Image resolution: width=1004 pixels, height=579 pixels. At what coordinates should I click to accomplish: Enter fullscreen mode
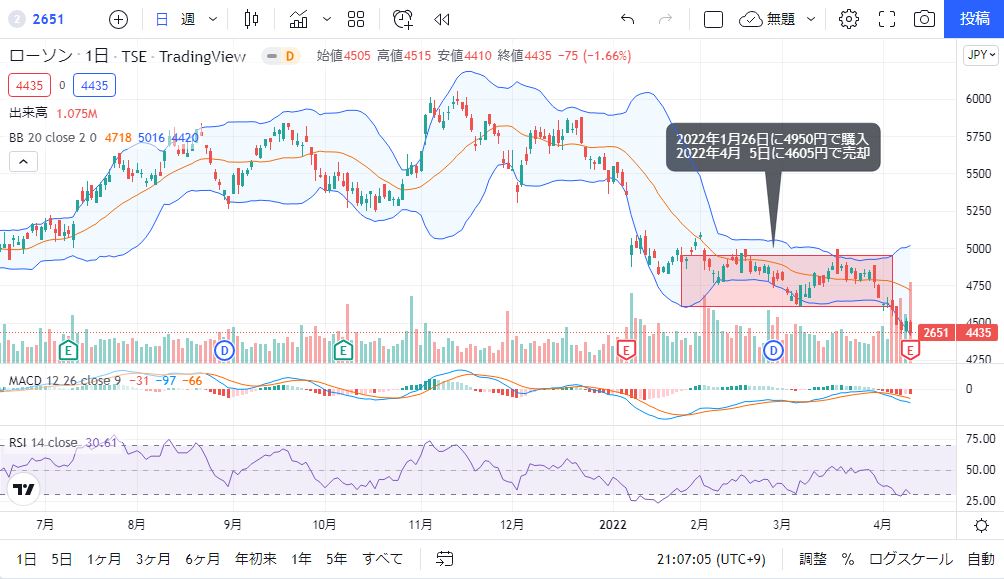[x=886, y=19]
